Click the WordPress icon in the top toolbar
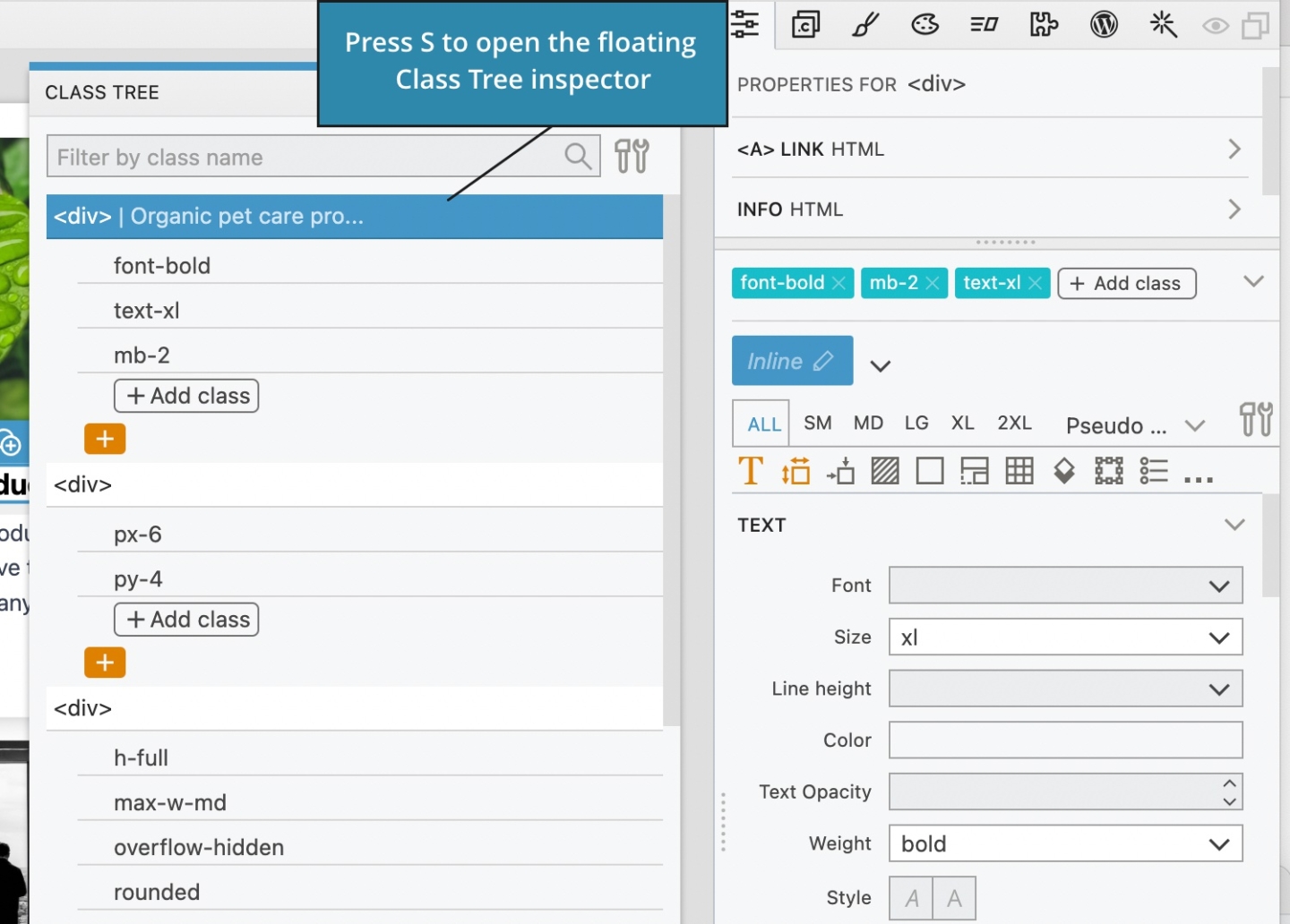 [x=1104, y=24]
